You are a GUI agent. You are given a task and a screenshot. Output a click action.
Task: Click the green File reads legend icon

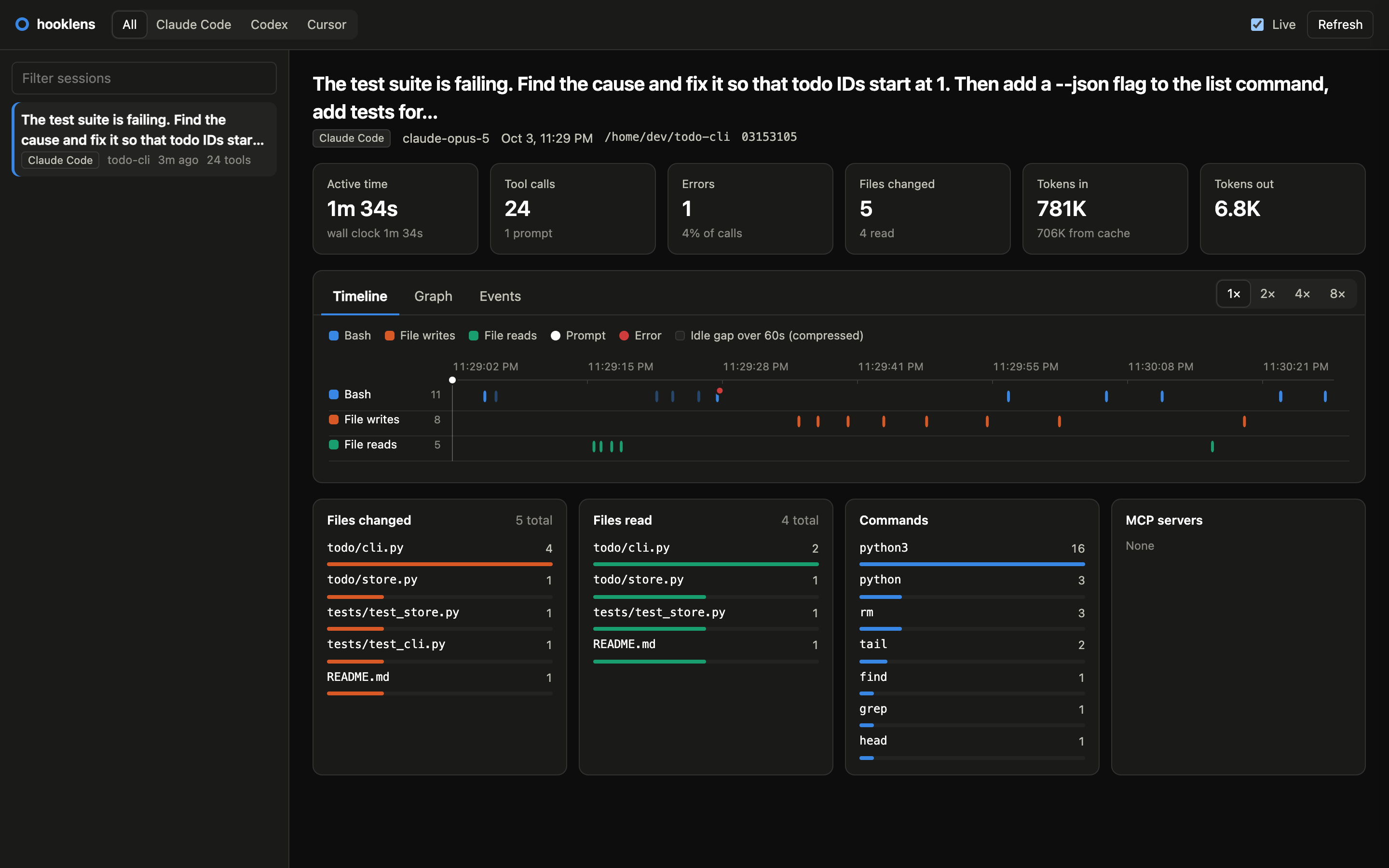coord(474,336)
